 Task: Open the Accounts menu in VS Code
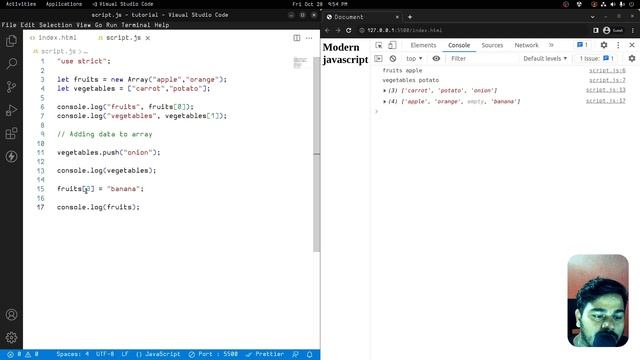[x=11, y=315]
